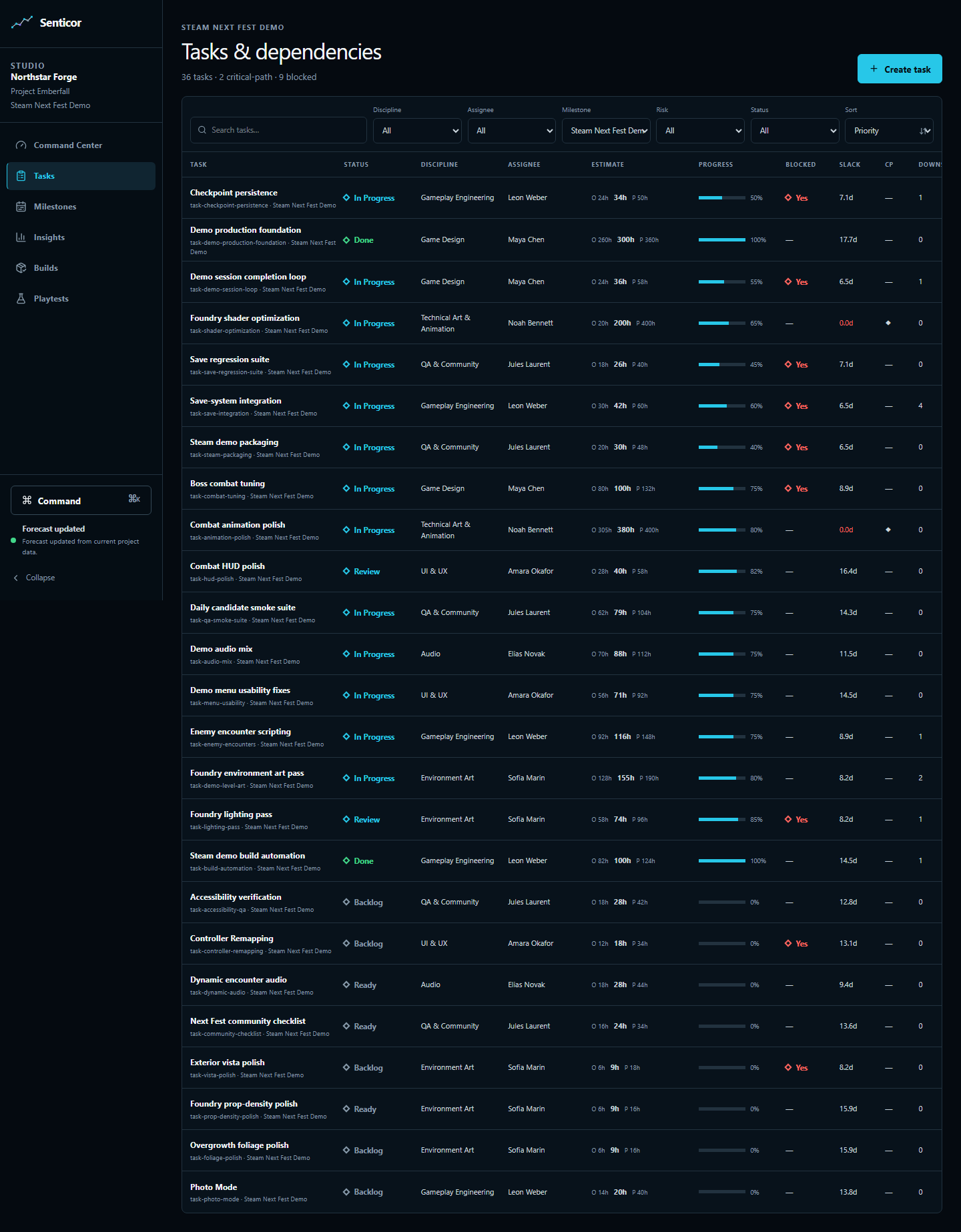Viewport: 961px width, 1232px height.
Task: Click the Playtests flask icon
Action: [21, 299]
